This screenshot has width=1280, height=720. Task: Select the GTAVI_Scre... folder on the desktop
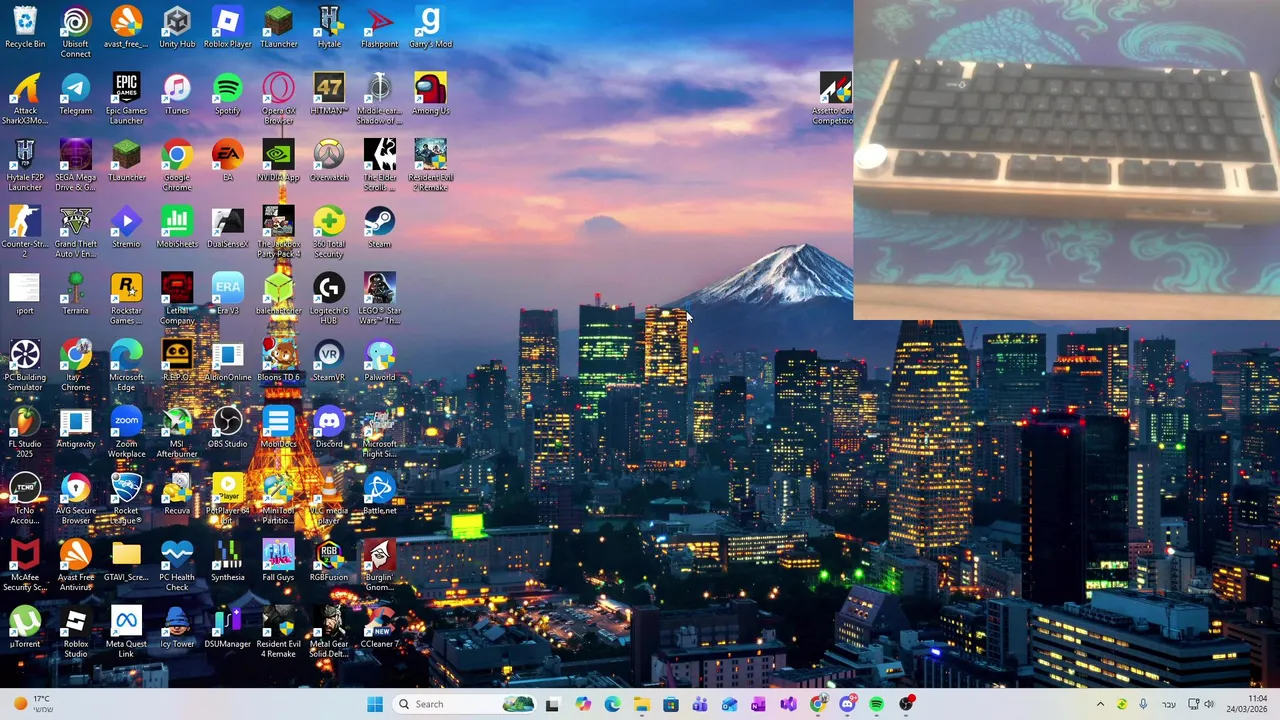(126, 561)
